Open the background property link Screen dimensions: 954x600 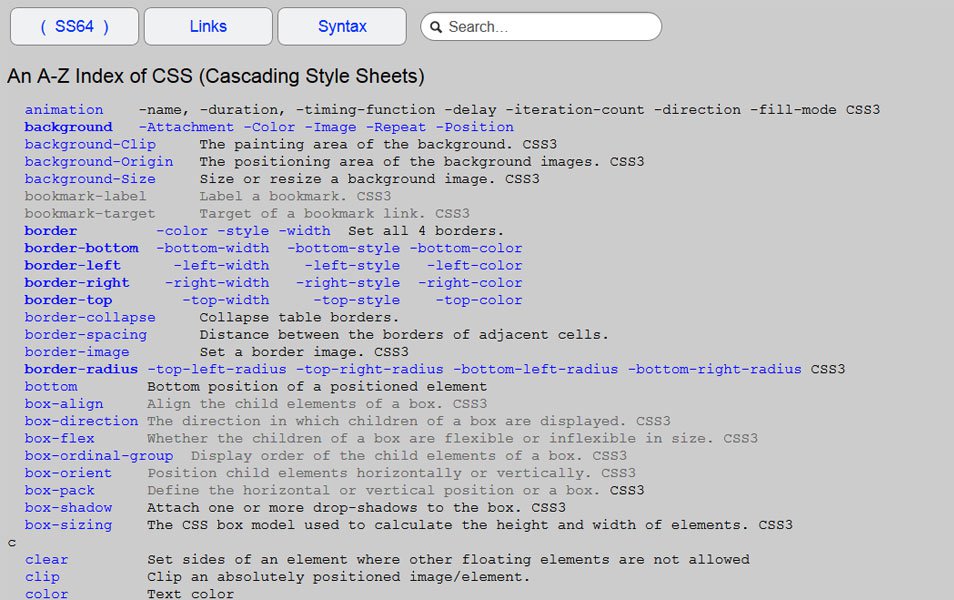68,127
